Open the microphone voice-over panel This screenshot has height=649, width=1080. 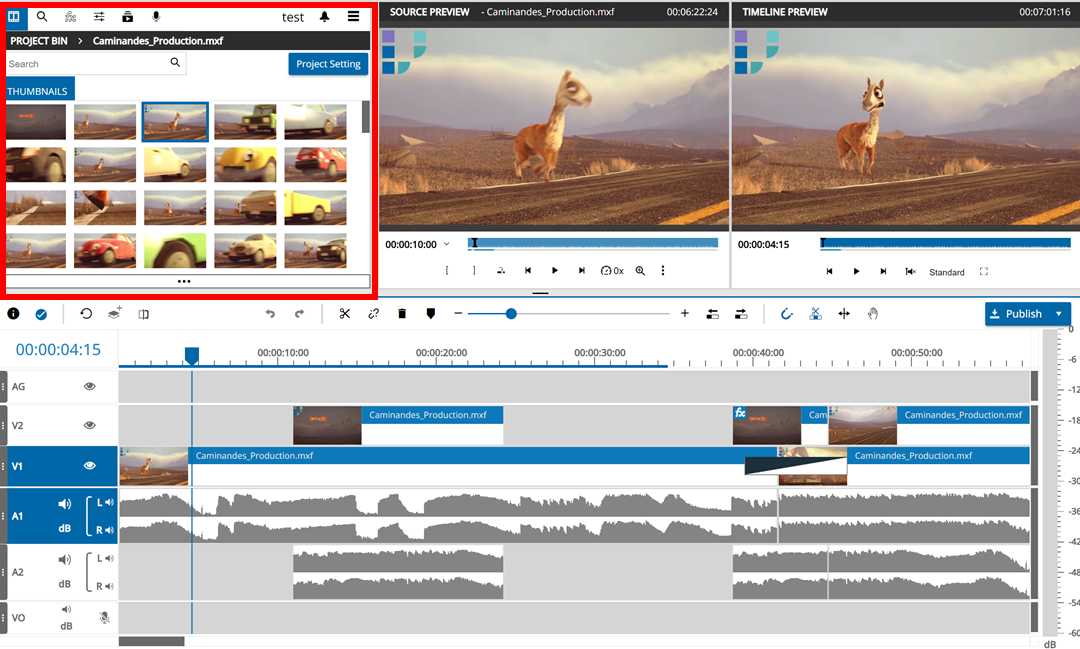point(156,17)
